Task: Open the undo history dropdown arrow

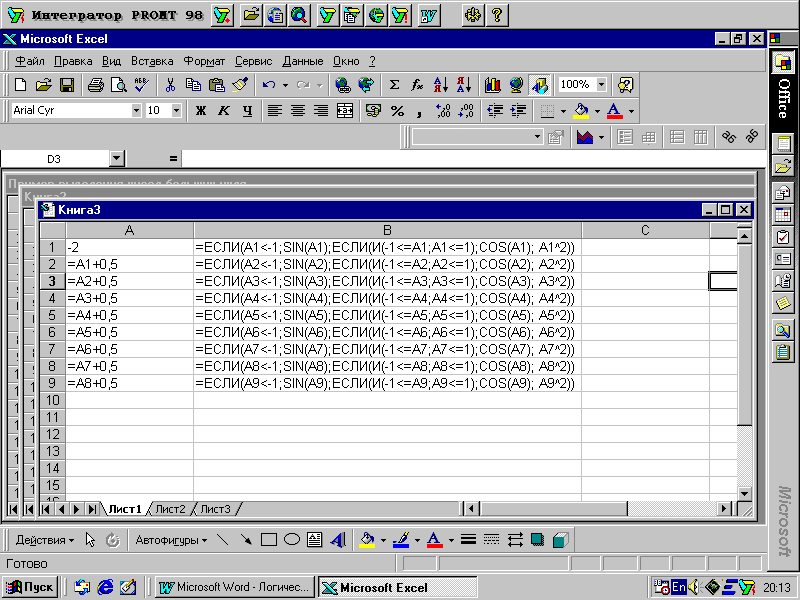Action: 285,85
